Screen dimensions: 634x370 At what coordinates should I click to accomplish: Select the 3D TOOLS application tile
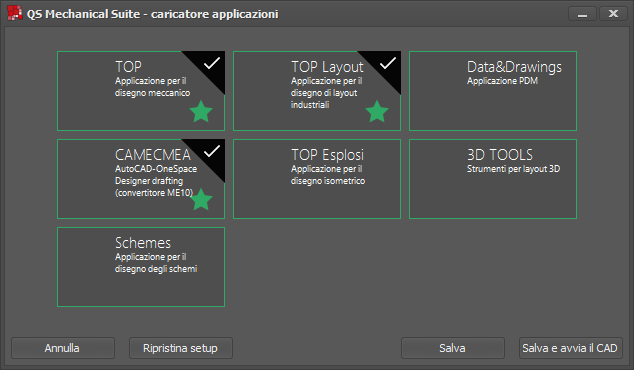click(493, 179)
